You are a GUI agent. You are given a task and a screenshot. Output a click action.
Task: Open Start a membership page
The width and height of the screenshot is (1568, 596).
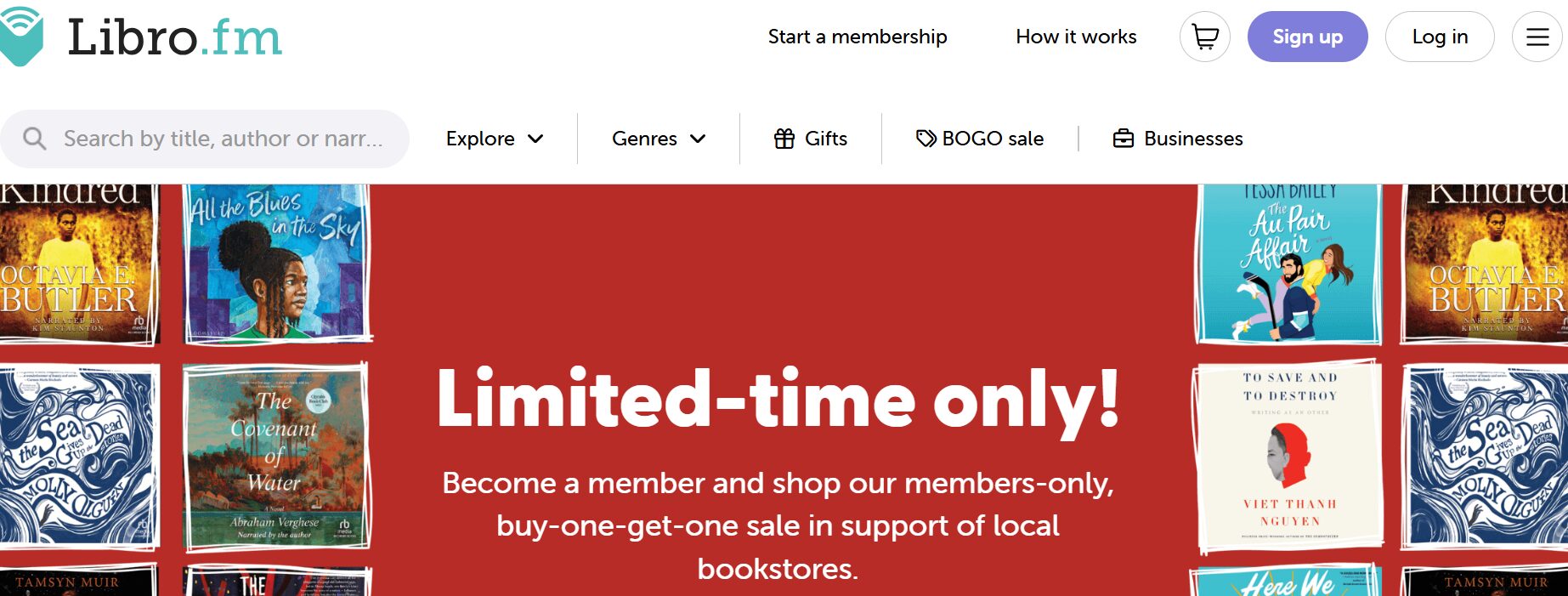857,37
